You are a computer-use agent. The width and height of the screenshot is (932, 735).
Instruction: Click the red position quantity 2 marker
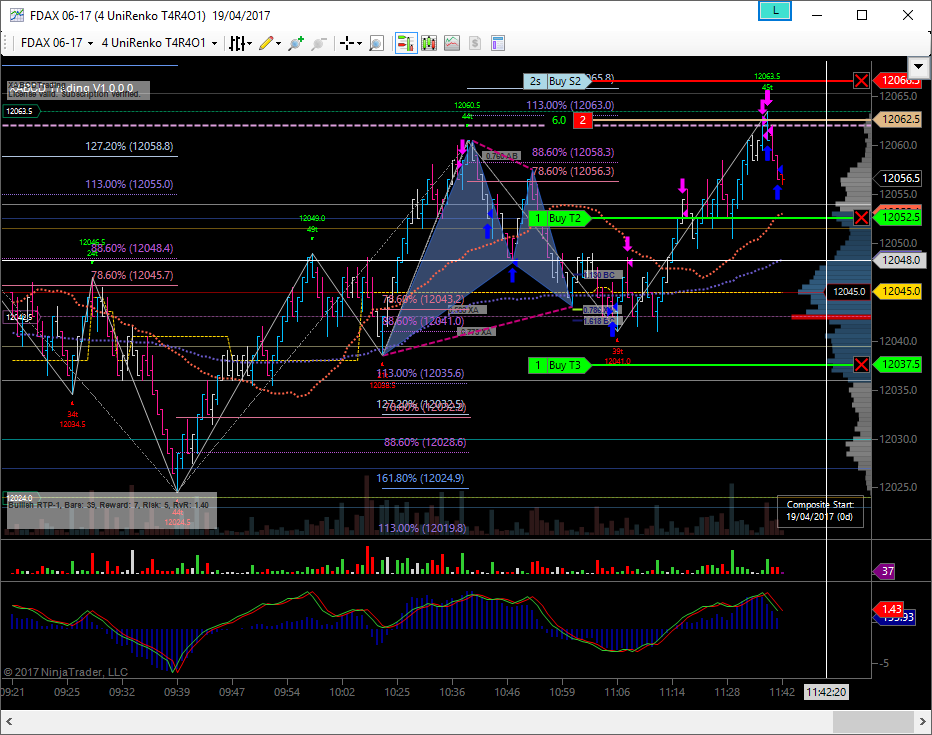582,121
